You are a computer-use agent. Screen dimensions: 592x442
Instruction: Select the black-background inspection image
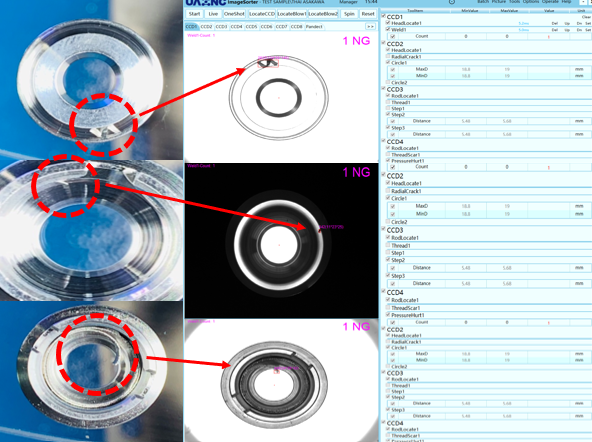[x=281, y=240]
